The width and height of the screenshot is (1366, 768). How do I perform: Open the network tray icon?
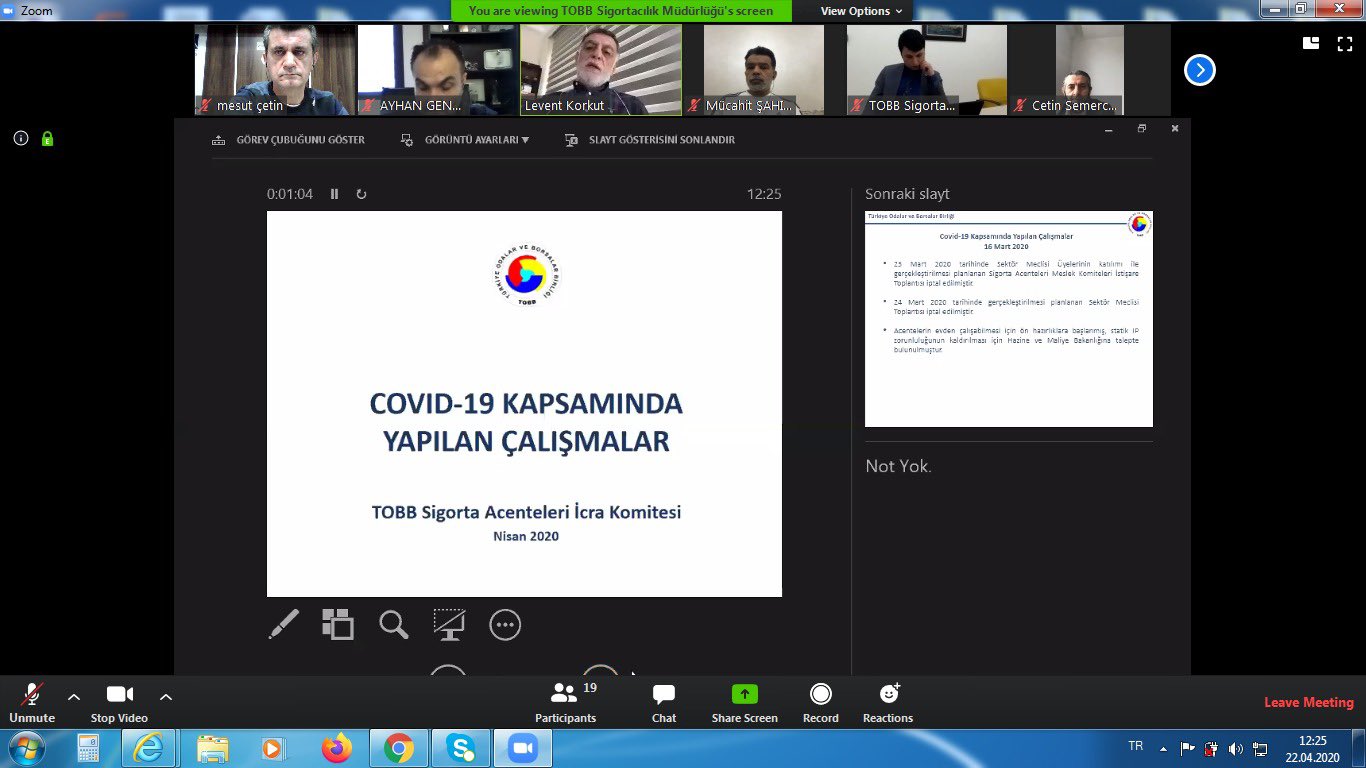tap(1260, 748)
